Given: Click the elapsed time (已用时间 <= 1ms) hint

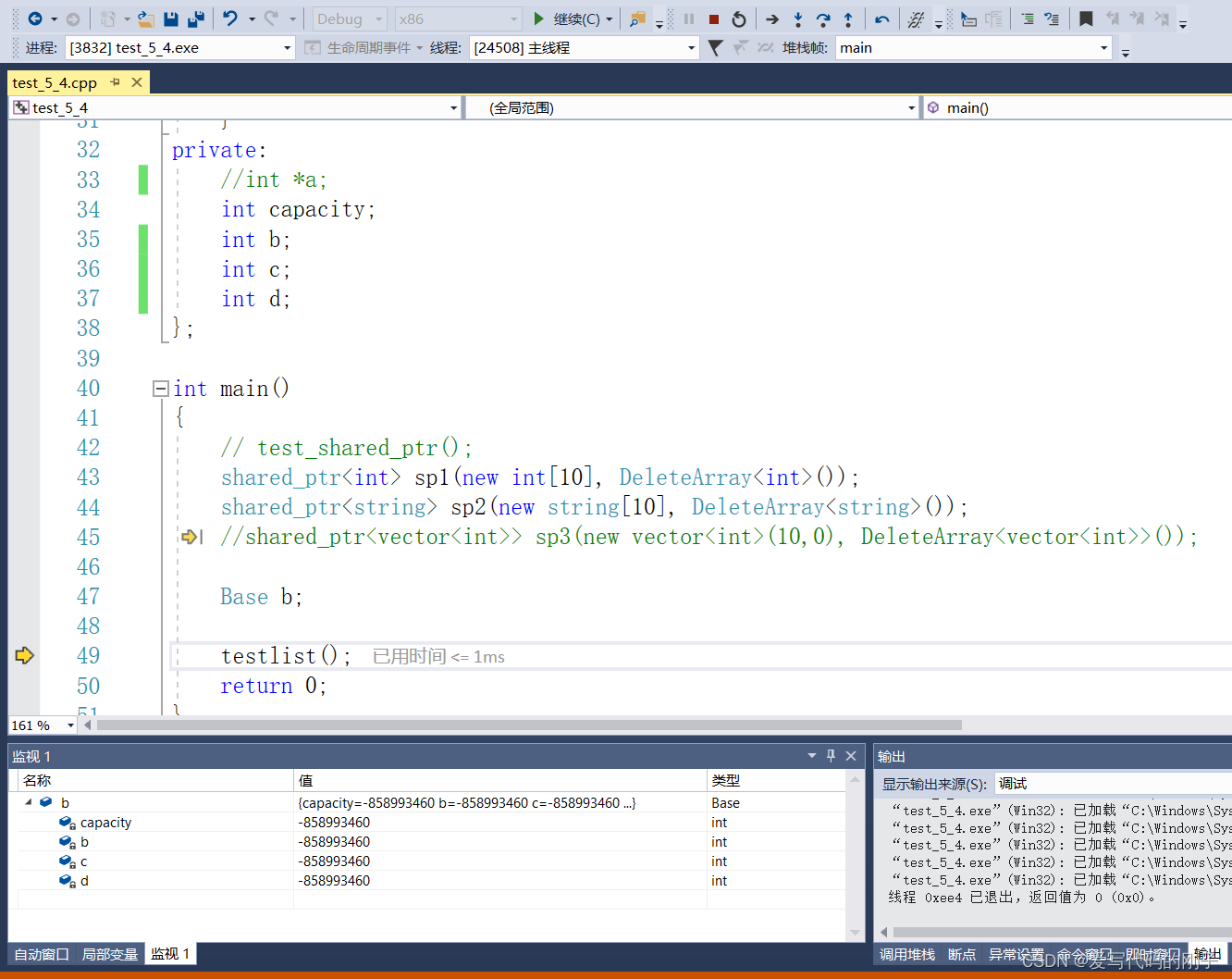Looking at the screenshot, I should [438, 657].
